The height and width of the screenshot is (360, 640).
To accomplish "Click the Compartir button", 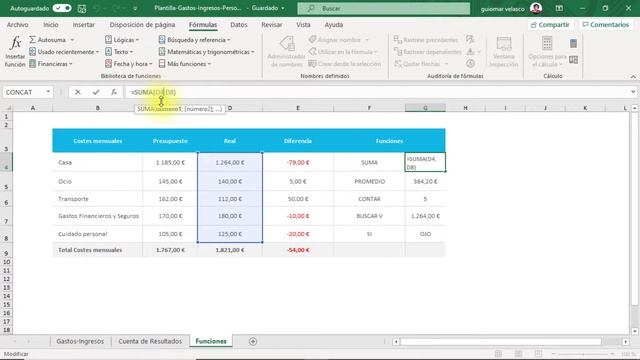I will 550,25.
